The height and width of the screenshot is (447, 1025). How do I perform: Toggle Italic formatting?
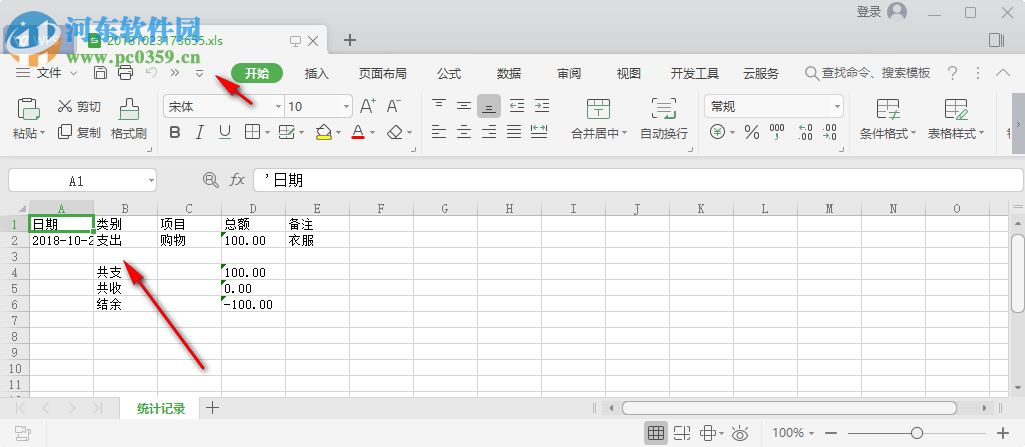(x=200, y=133)
